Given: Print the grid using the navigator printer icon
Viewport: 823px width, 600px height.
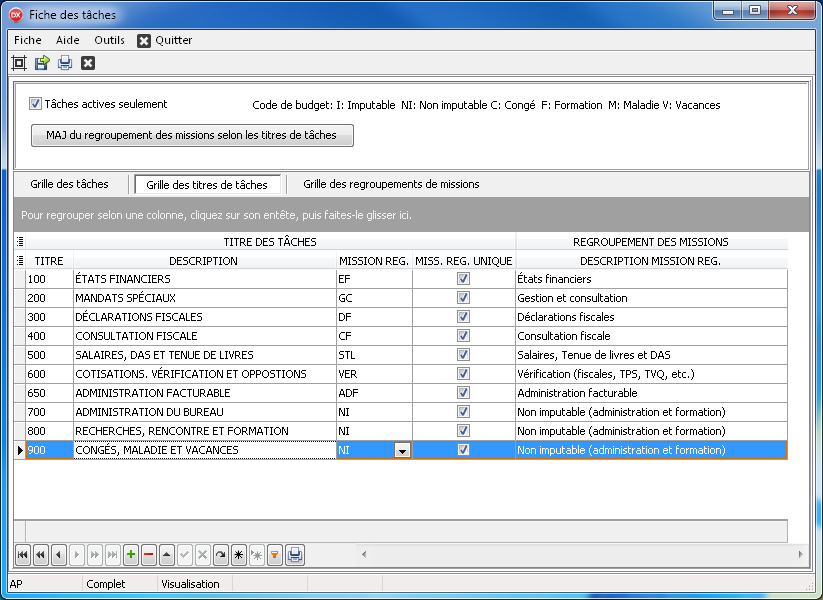Looking at the screenshot, I should [x=295, y=555].
